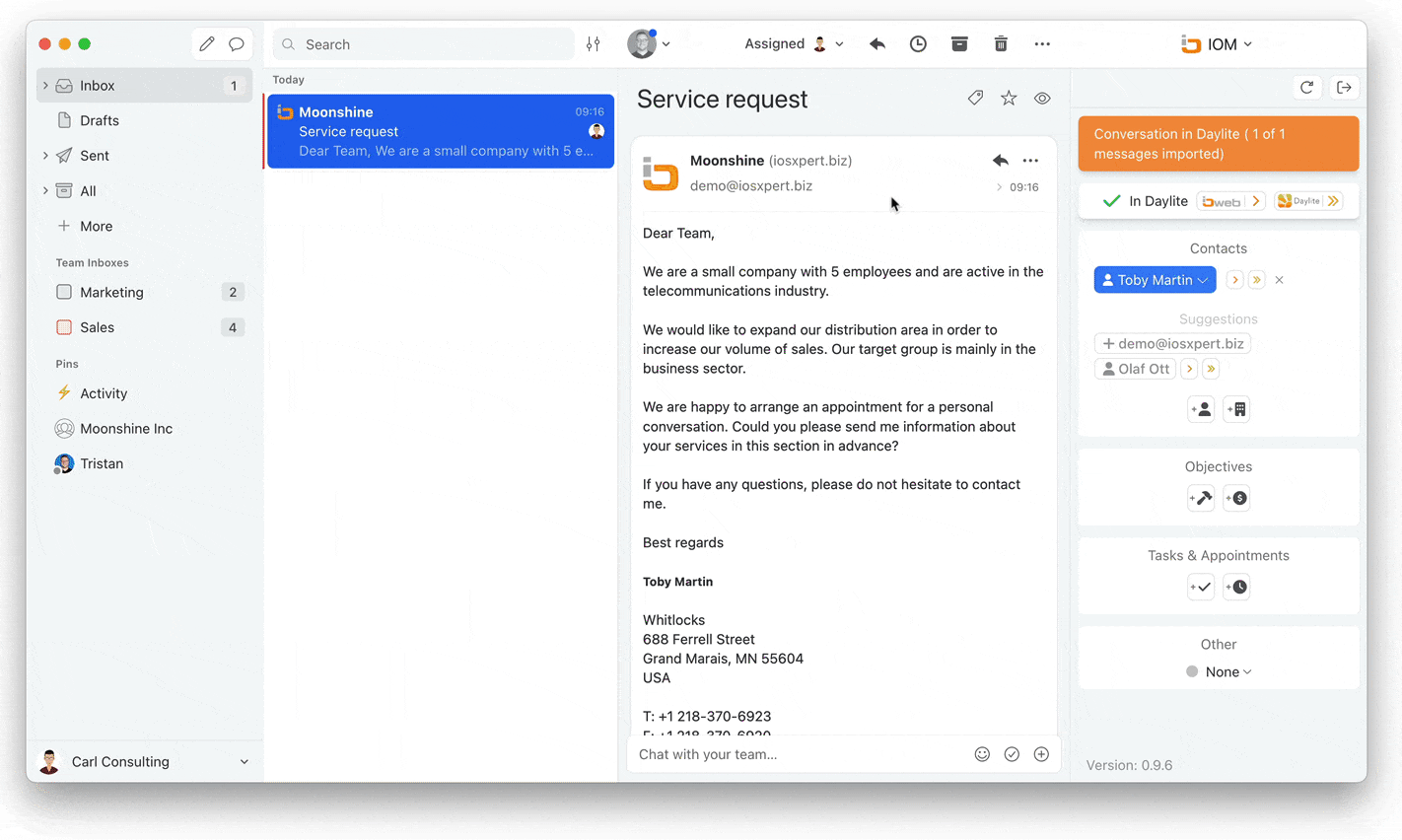Click the compose new message pencil icon
Viewport: 1402px width, 840px height.
pyautogui.click(x=206, y=44)
